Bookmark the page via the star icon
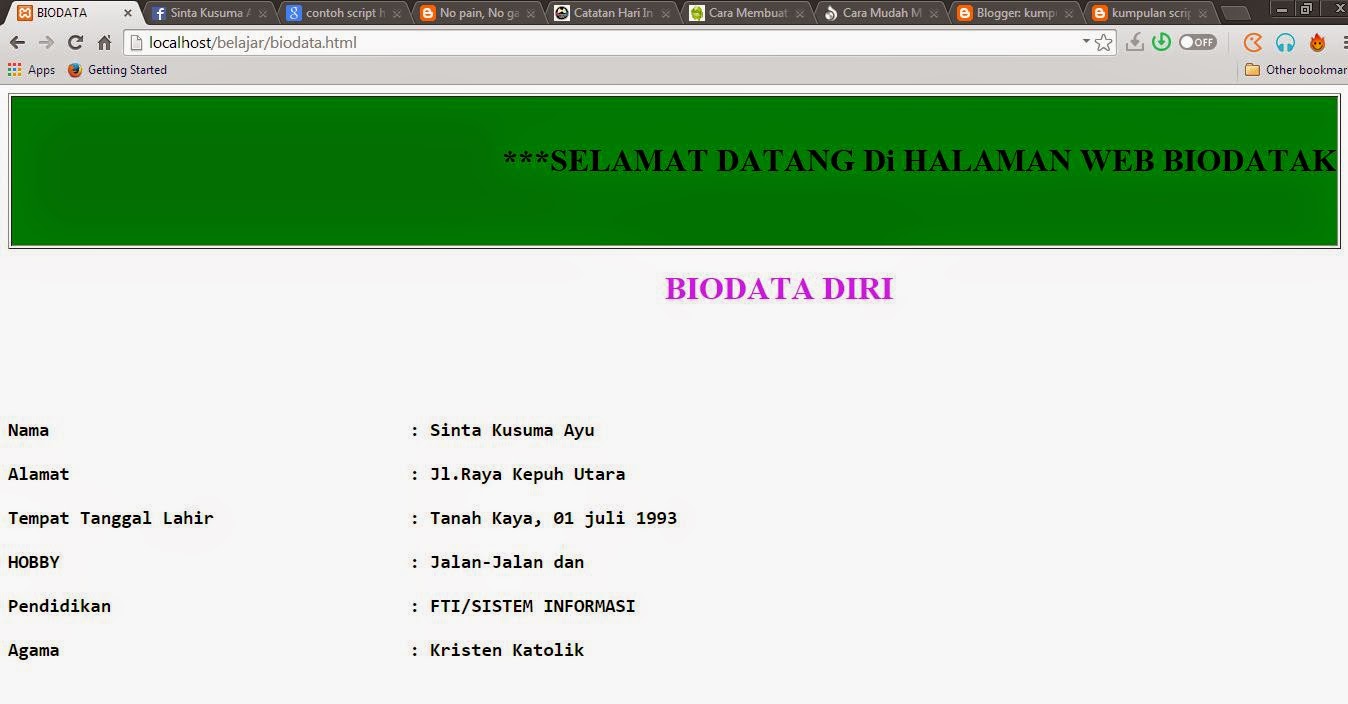1348x704 pixels. tap(1104, 43)
